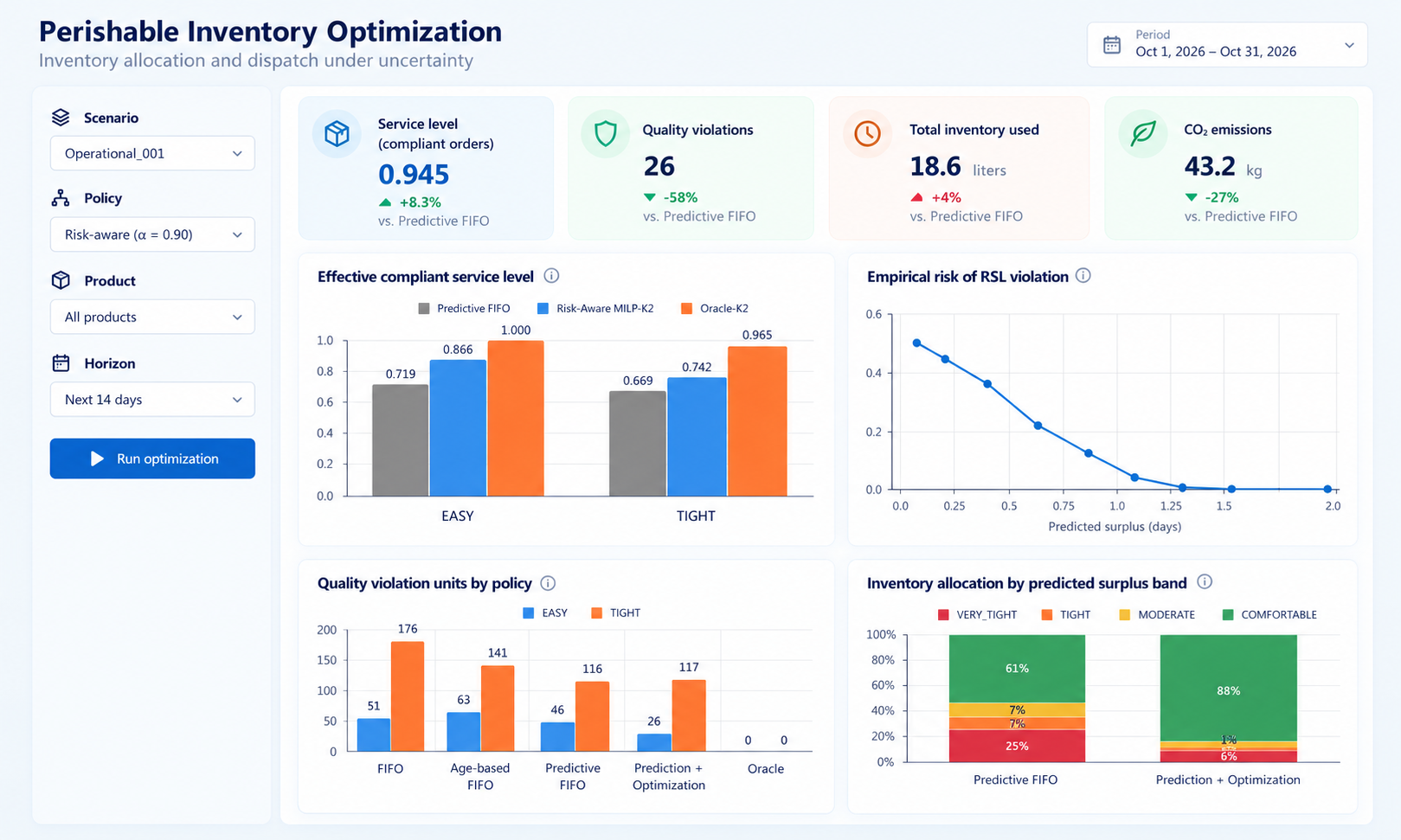The image size is (1401, 840).
Task: Click the 0.742 Risk-Aware TIGHT bar
Action: 697,437
